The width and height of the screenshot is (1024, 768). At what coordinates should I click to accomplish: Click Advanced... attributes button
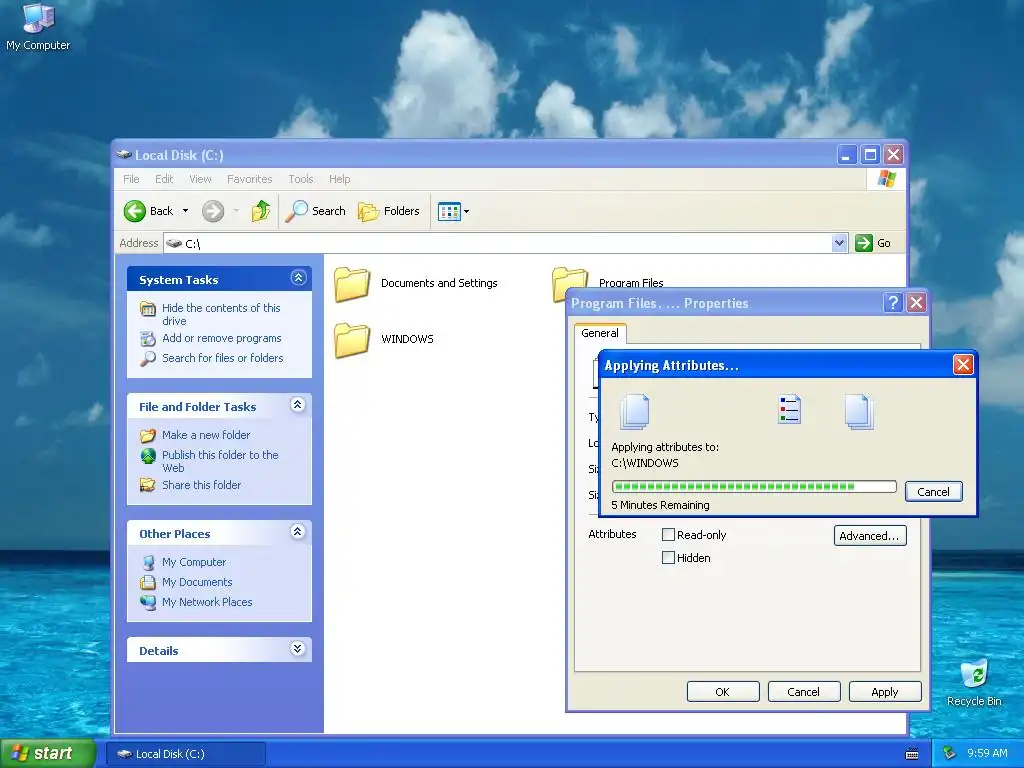point(870,536)
